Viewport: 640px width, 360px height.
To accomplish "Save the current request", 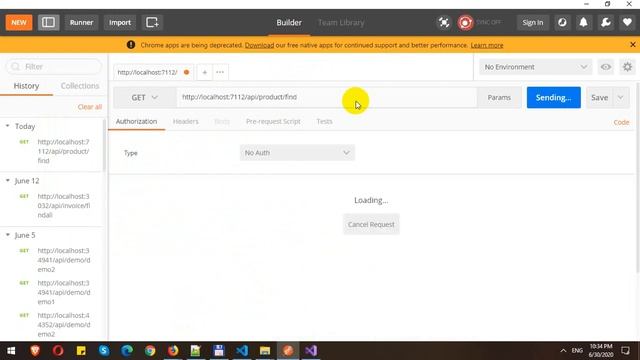I will 600,98.
